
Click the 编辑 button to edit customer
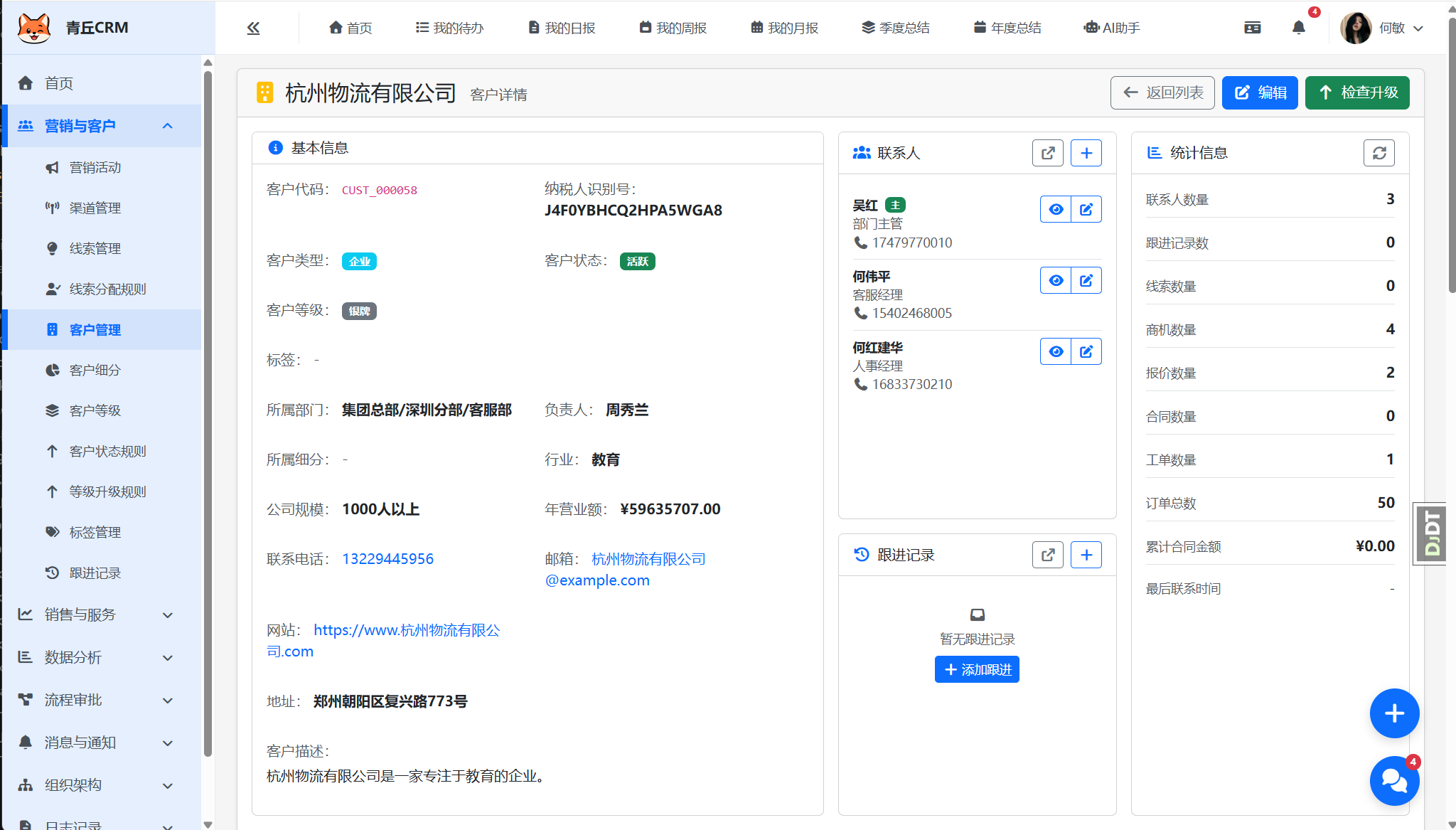1260,92
